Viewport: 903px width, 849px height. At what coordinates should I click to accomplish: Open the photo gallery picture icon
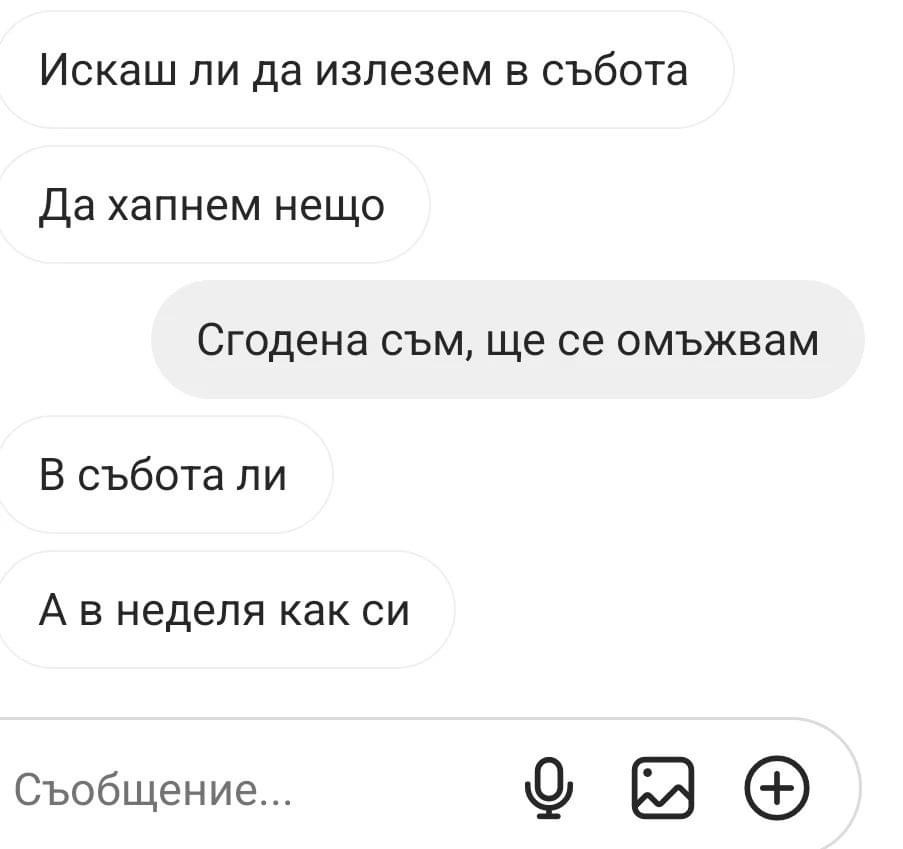pyautogui.click(x=663, y=787)
